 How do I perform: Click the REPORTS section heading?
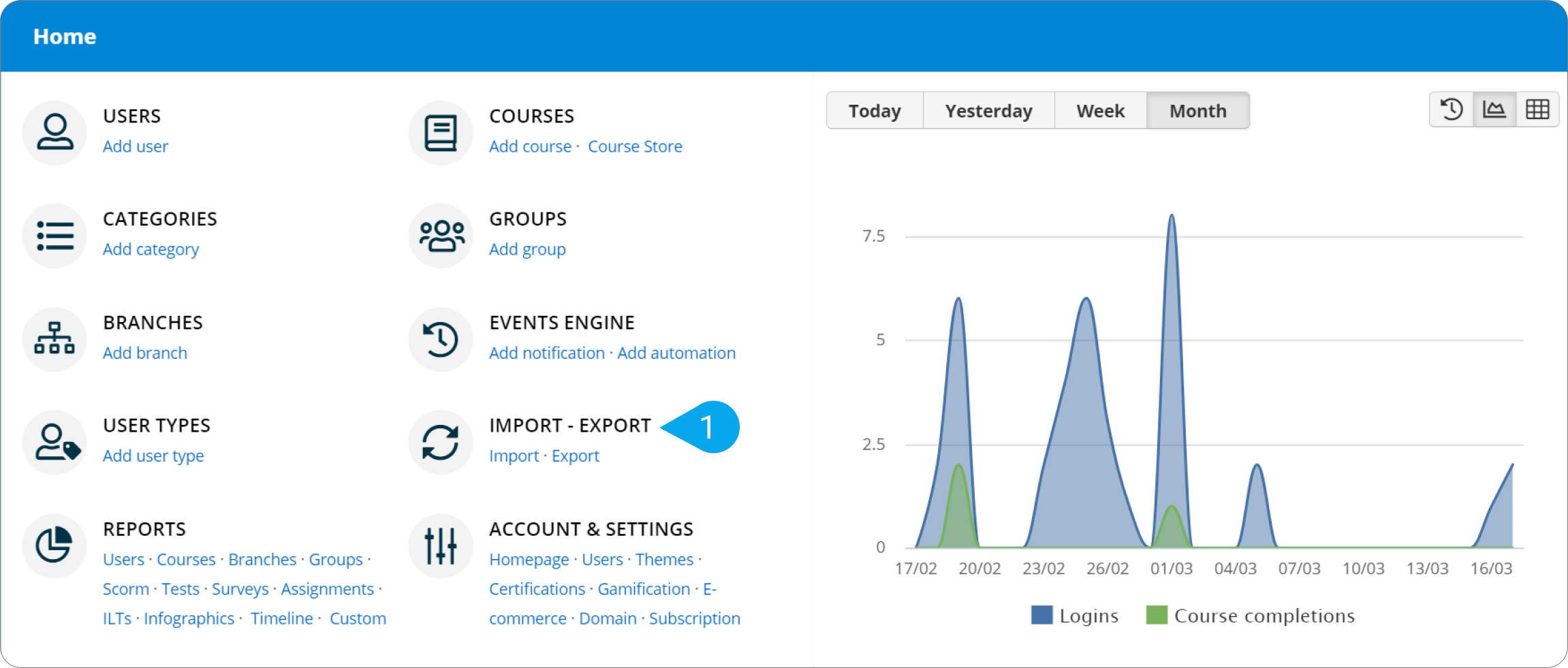coord(144,529)
